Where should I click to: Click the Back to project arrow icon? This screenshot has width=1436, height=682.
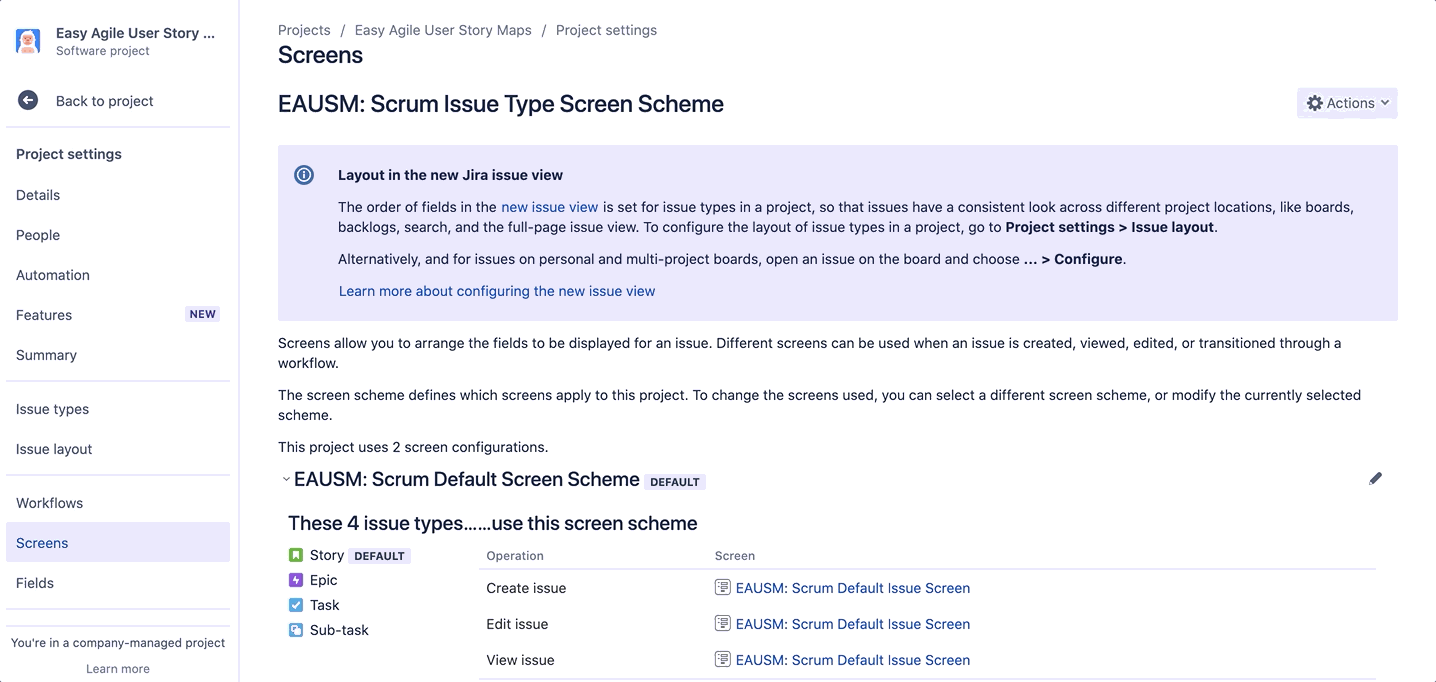[28, 101]
